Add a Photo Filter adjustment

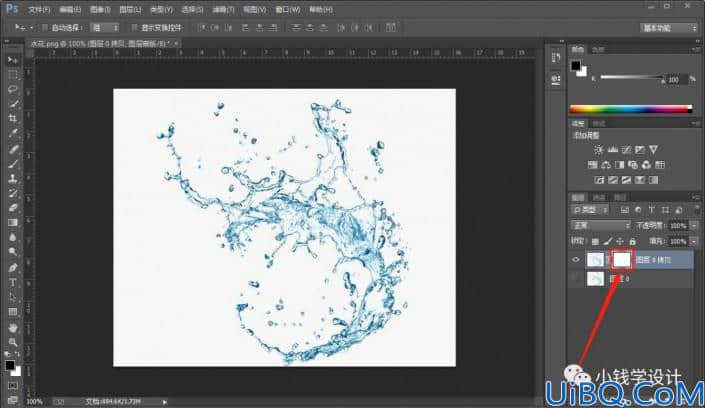(633, 165)
